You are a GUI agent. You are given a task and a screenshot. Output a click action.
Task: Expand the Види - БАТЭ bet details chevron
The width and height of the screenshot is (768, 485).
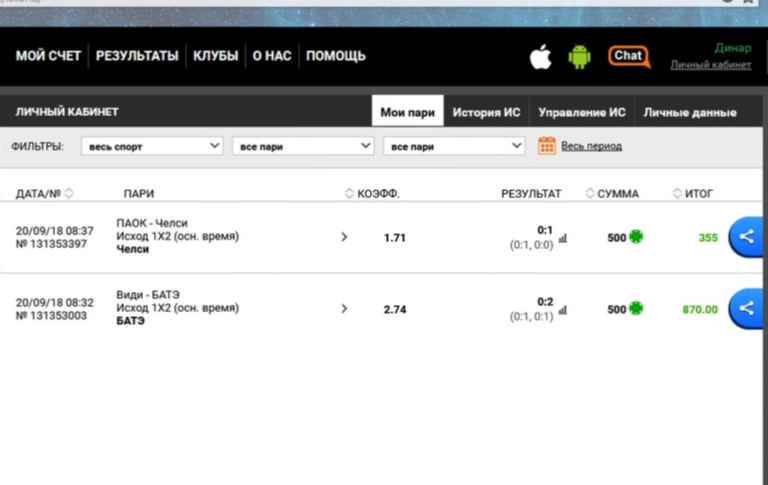pos(344,309)
